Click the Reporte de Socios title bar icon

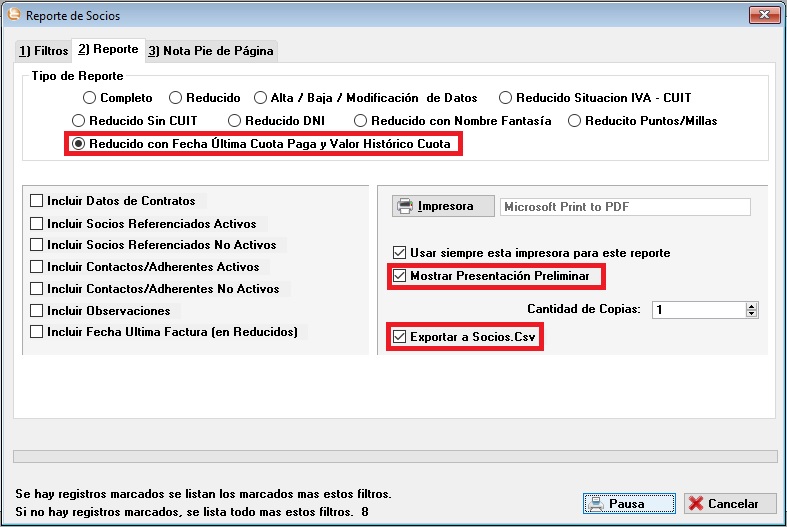click(x=14, y=17)
